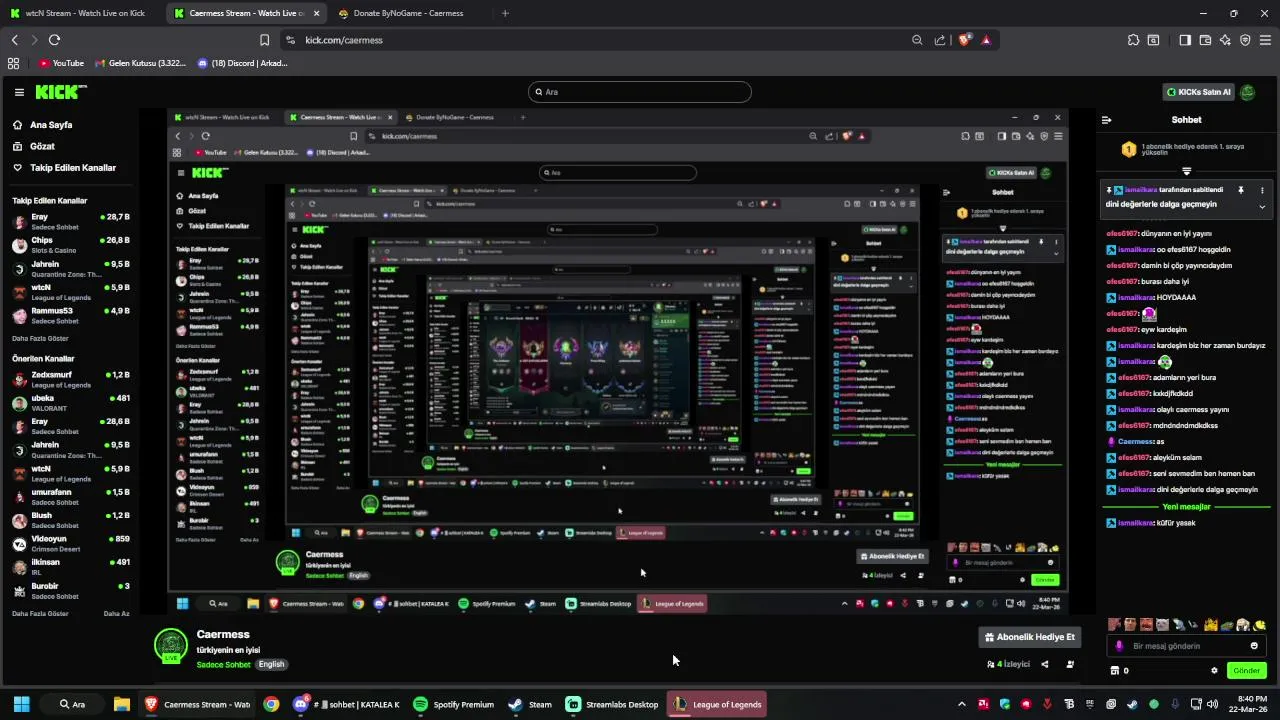The image size is (1280, 720).
Task: Click the English language tag
Action: point(271,664)
